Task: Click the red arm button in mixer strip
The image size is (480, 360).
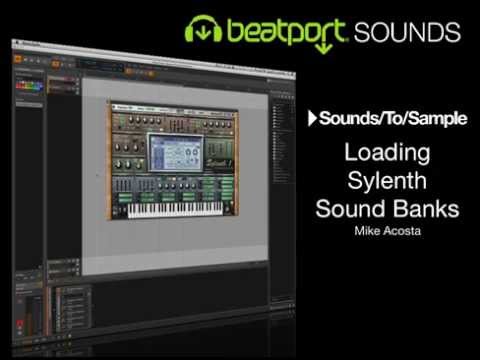Action: [x=20, y=324]
